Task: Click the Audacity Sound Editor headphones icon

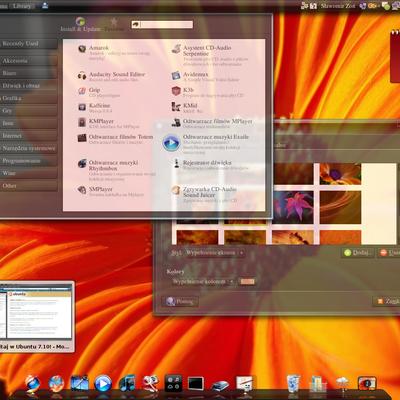Action: (x=82, y=76)
